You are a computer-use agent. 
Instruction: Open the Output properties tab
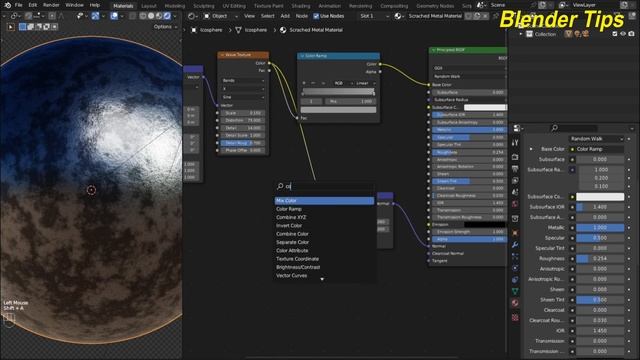[x=515, y=168]
